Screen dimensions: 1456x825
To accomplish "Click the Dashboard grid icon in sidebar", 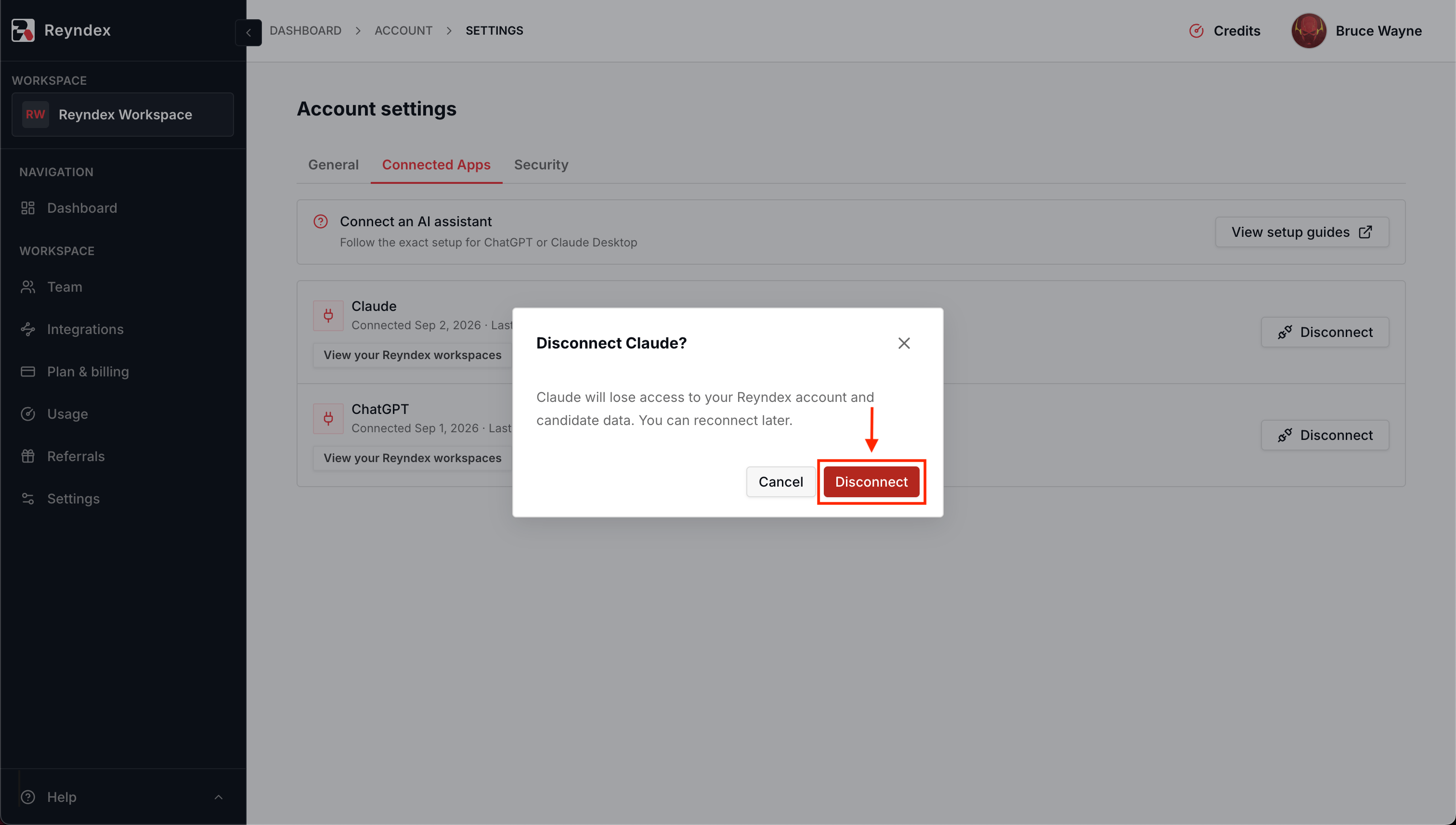I will [x=28, y=208].
